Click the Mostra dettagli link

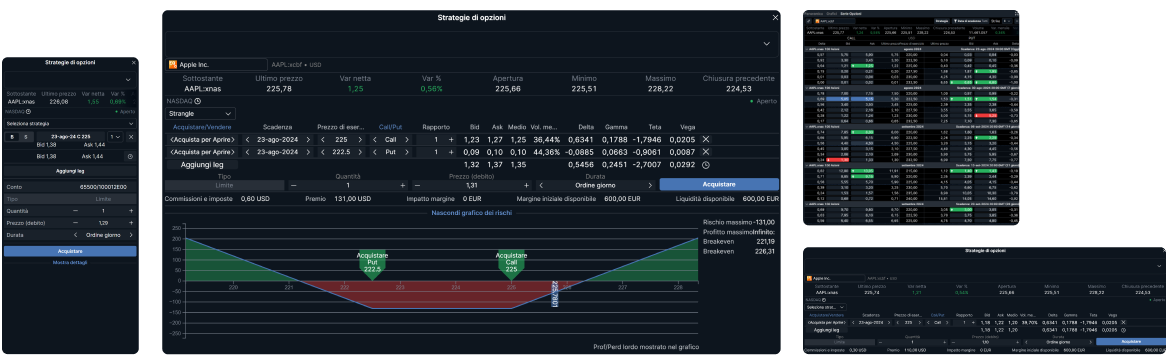tap(70, 263)
